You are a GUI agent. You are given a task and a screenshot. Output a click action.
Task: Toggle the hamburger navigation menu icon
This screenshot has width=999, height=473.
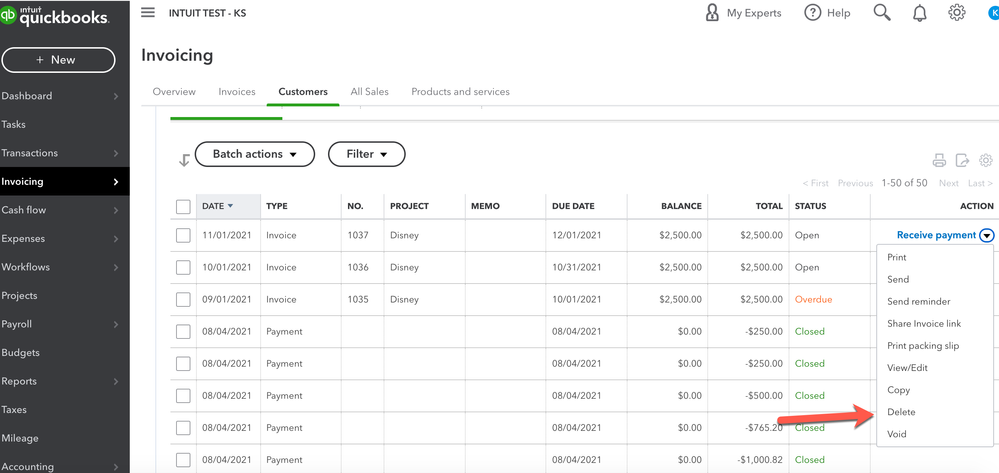148,13
